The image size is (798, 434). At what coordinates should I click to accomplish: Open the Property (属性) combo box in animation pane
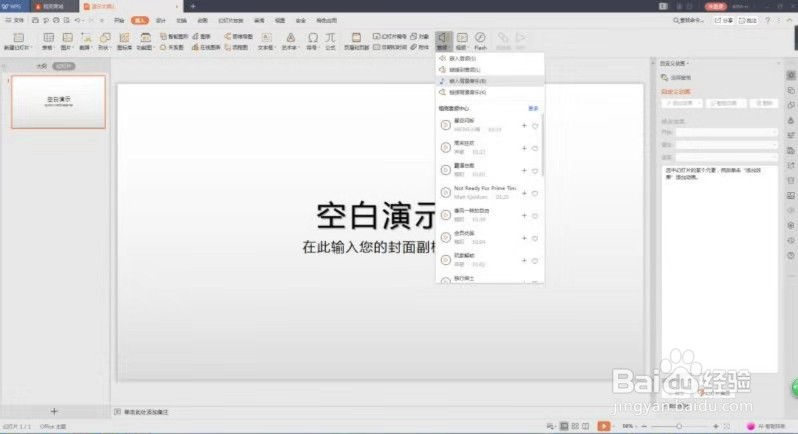pyautogui.click(x=726, y=144)
